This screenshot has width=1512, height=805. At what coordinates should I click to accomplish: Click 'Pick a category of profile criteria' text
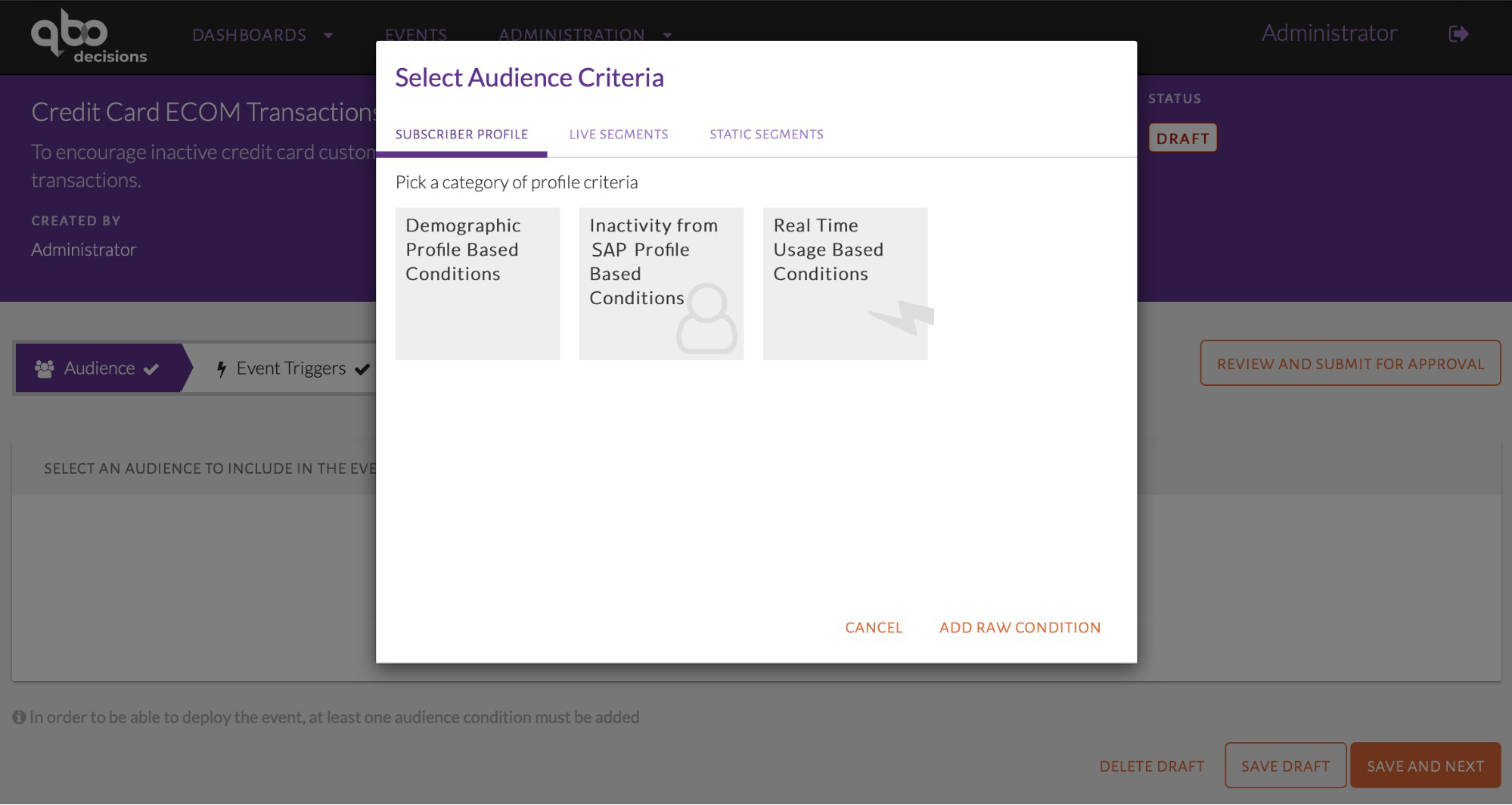(x=517, y=182)
